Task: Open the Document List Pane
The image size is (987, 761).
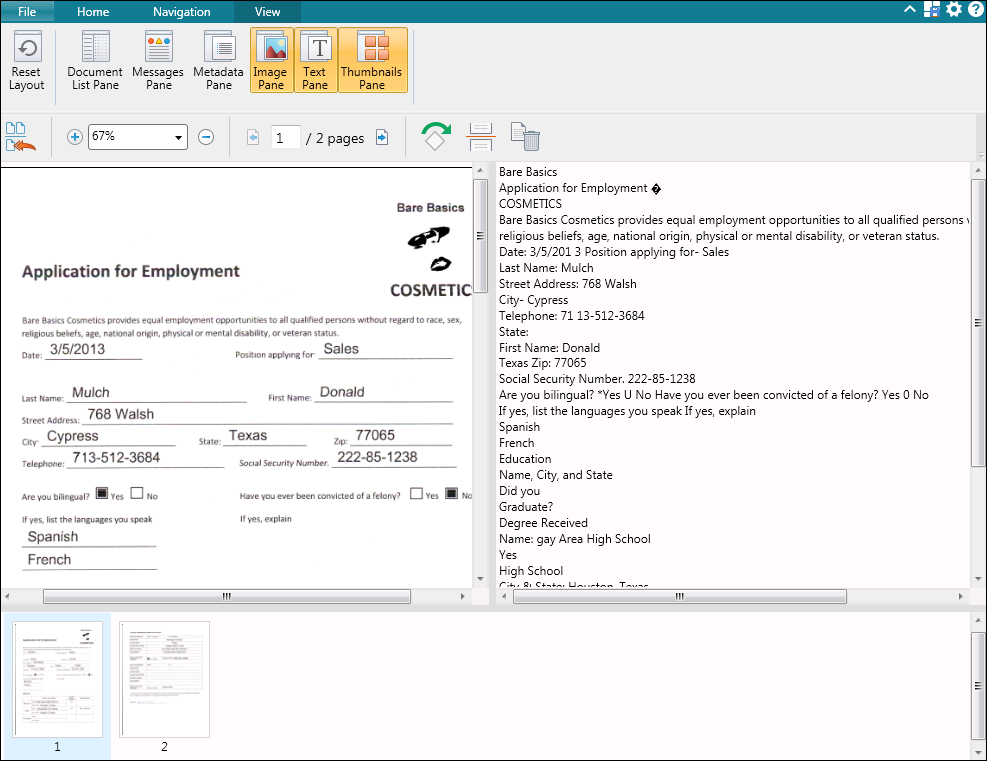Action: tap(95, 60)
